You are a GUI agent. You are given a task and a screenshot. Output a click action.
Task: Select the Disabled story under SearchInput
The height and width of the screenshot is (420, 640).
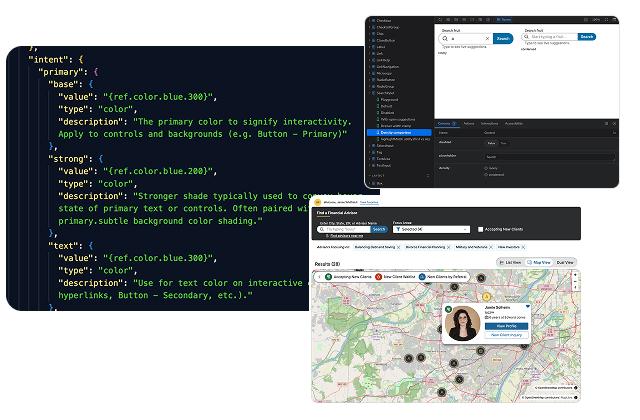pos(388,113)
